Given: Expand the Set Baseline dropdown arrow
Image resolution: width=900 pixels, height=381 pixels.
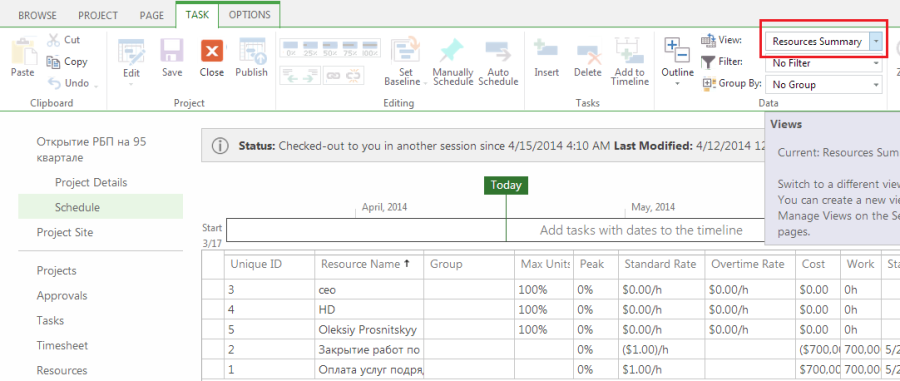Looking at the screenshot, I should point(425,84).
